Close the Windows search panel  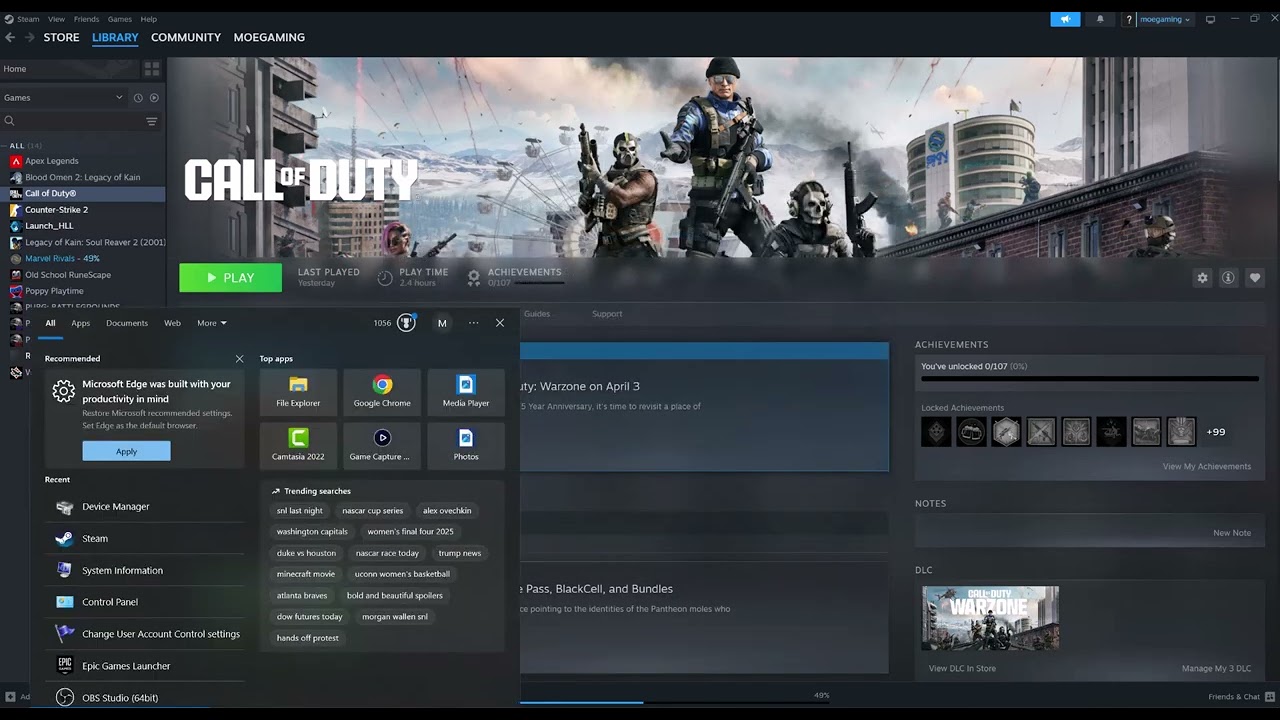click(x=500, y=323)
